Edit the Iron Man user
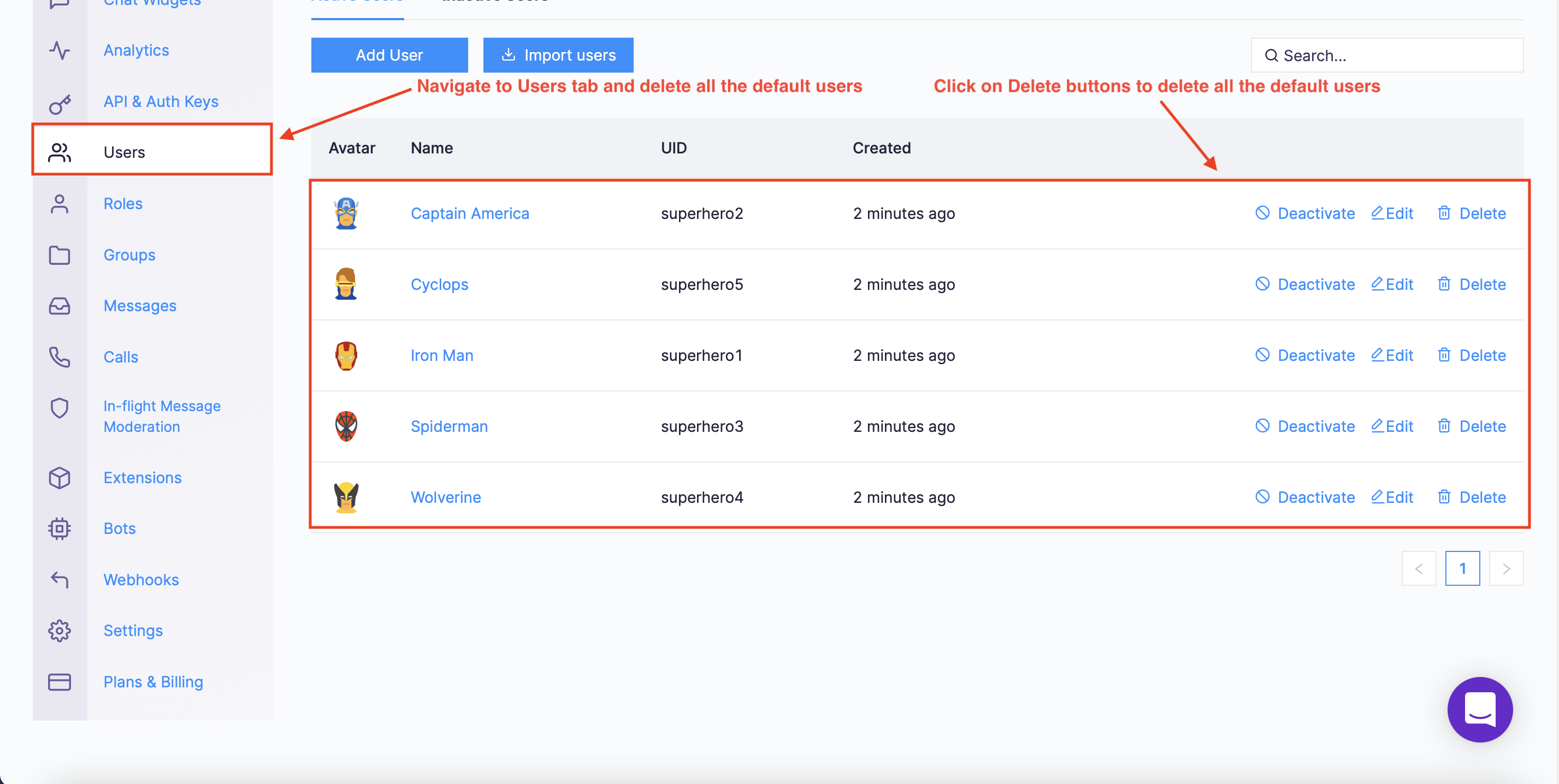Screen dimensions: 1559x784 1392,355
